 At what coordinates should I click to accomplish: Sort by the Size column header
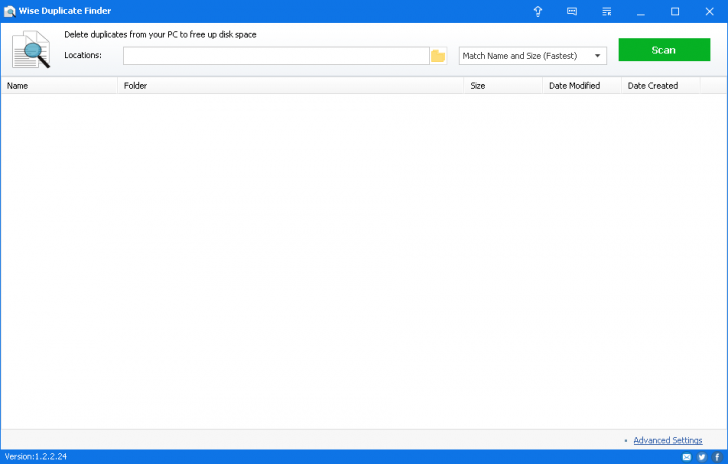tap(503, 85)
